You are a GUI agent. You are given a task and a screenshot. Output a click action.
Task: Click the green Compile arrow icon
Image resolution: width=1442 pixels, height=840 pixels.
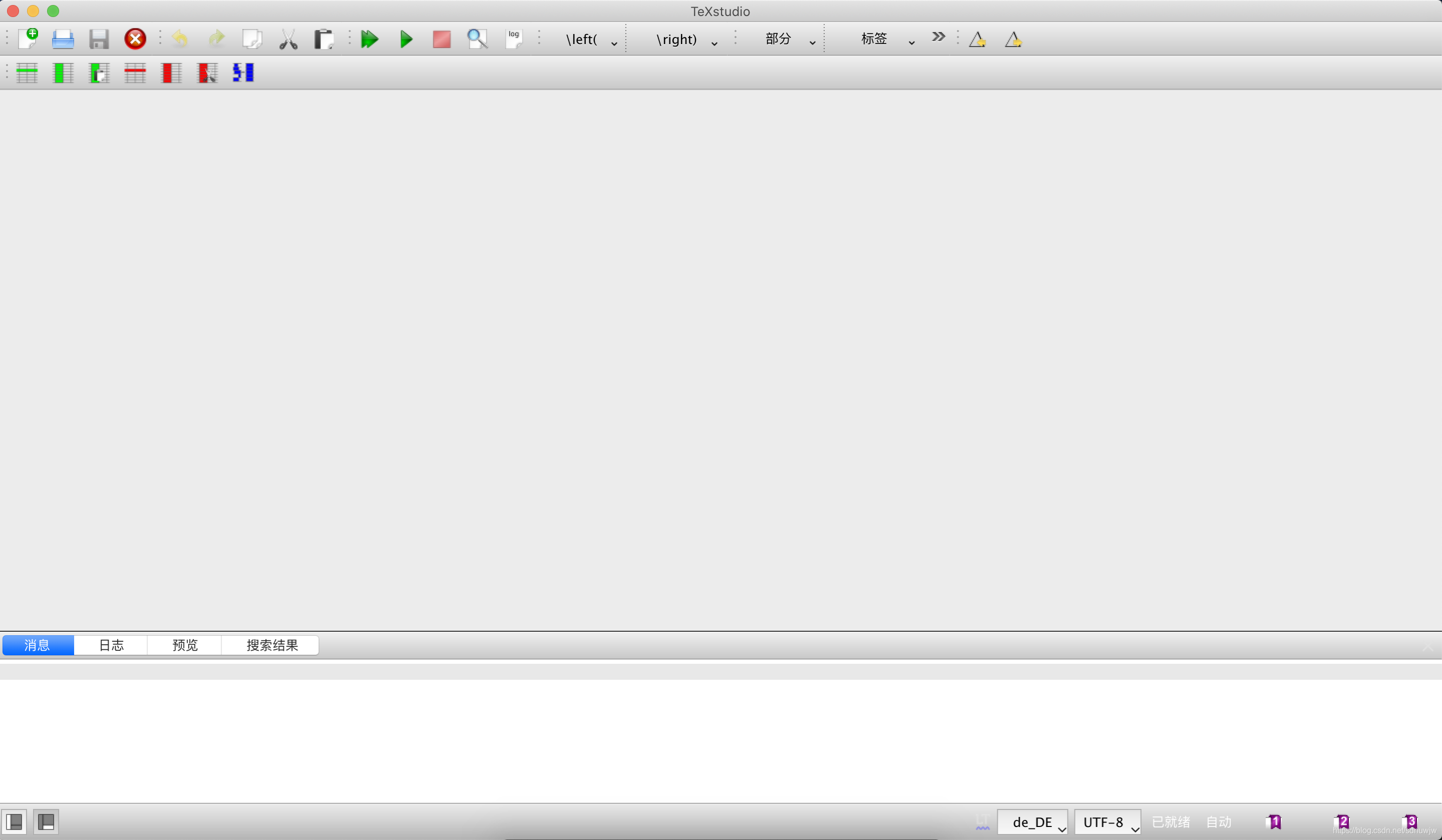tap(406, 39)
